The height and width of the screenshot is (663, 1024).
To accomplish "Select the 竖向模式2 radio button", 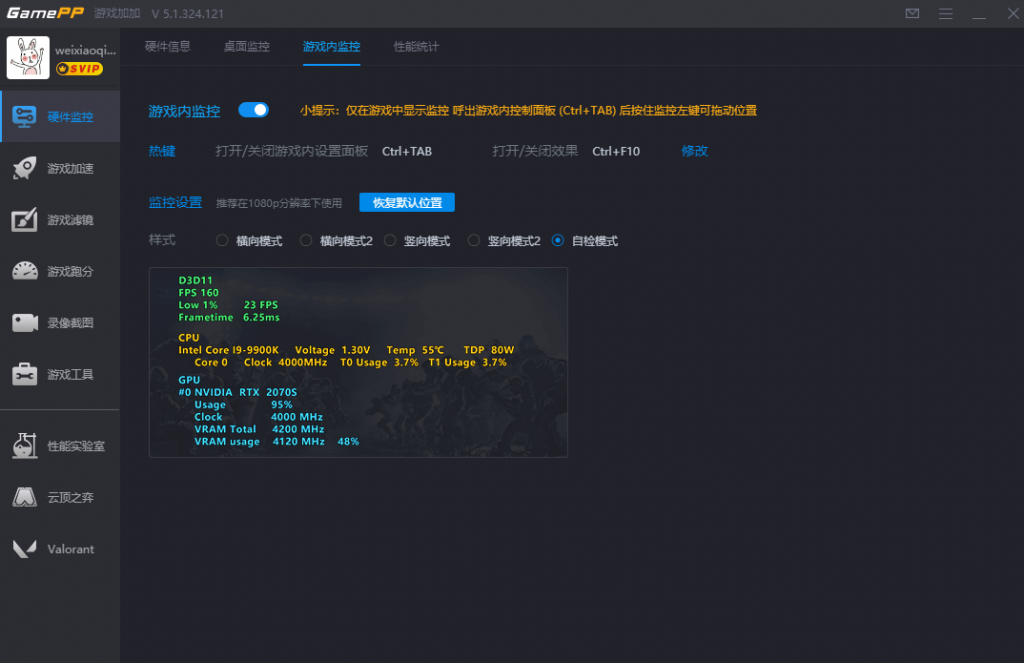I will point(473,240).
